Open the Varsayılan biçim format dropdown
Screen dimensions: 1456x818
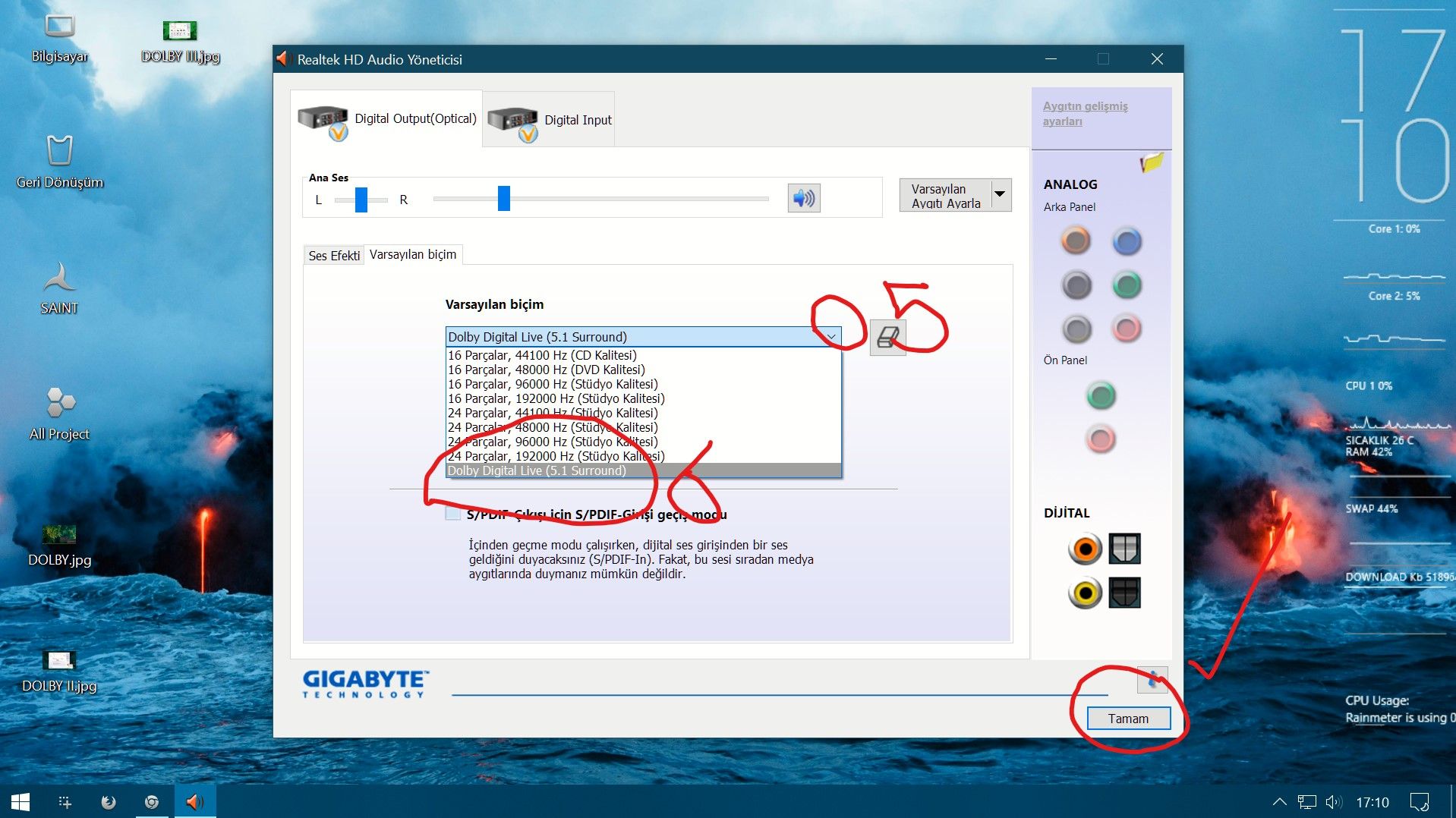click(x=643, y=337)
